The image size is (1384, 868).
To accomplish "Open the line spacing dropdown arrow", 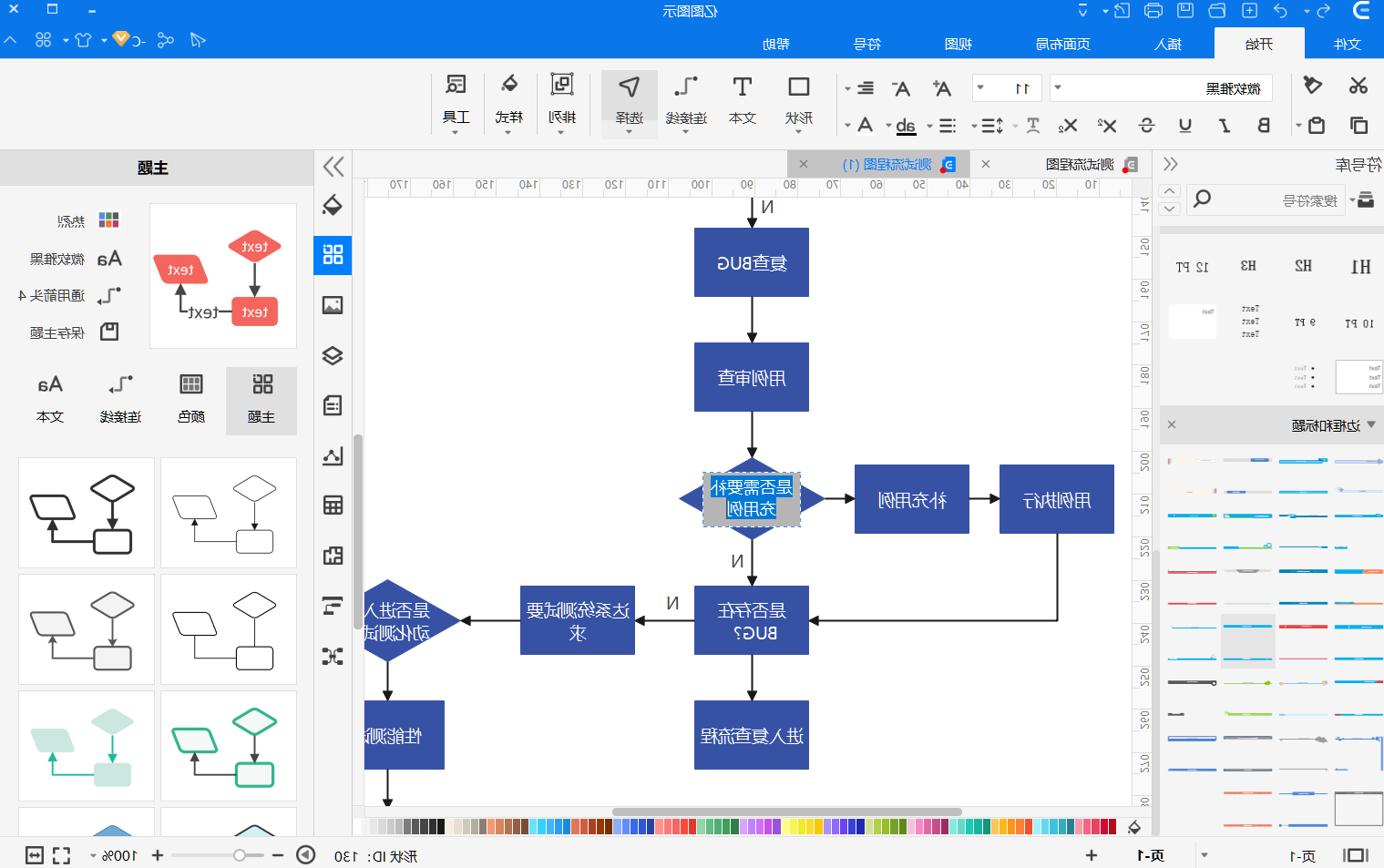I will tap(974, 126).
